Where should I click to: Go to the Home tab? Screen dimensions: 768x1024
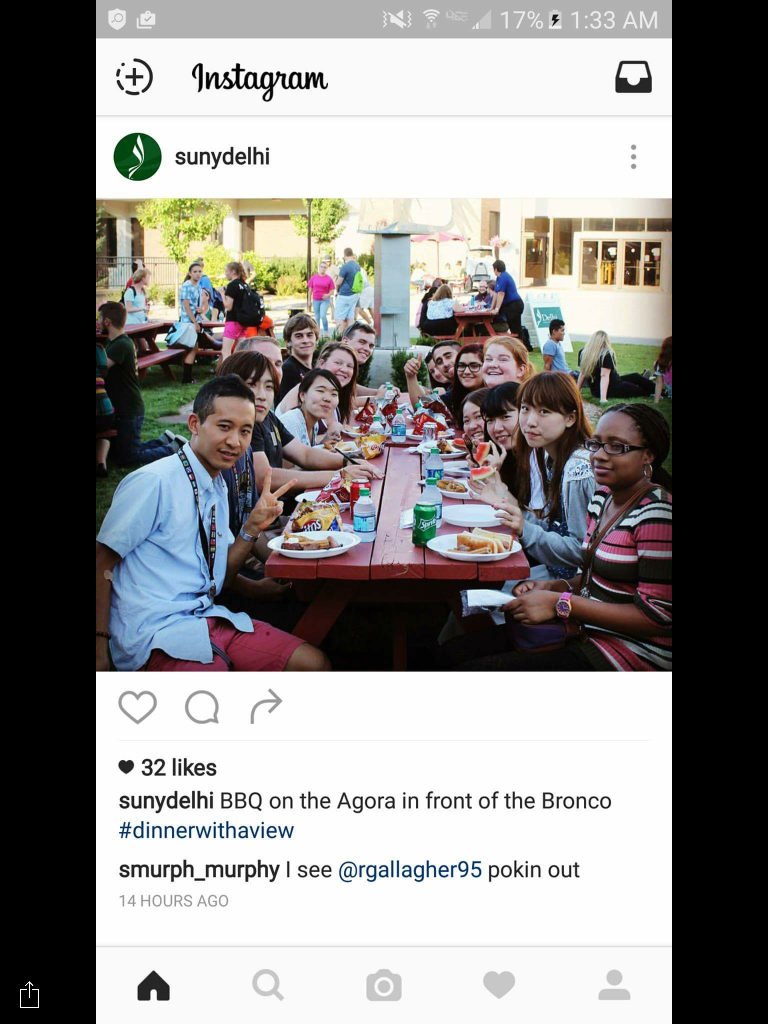tap(153, 985)
